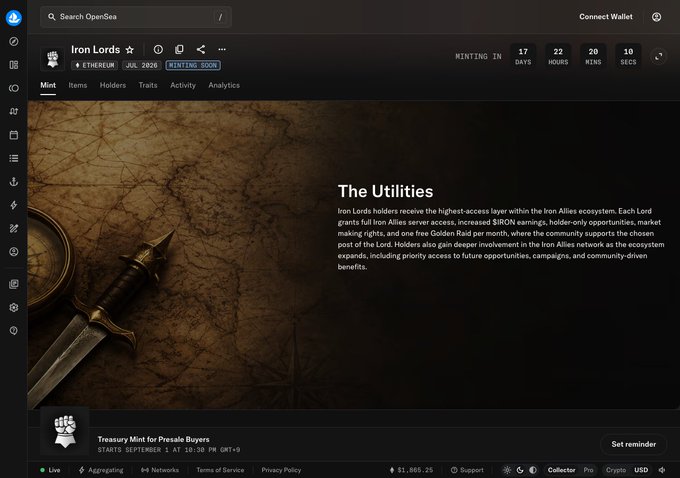Open the Drops calendar icon in sidebar
Image resolution: width=680 pixels, height=478 pixels.
13,135
